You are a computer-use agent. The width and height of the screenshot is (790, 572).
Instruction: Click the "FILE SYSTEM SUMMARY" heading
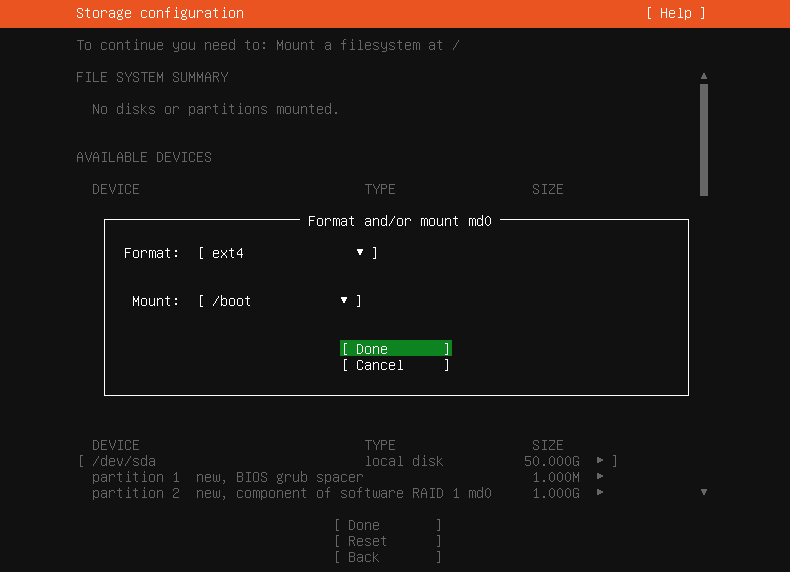pyautogui.click(x=152, y=78)
